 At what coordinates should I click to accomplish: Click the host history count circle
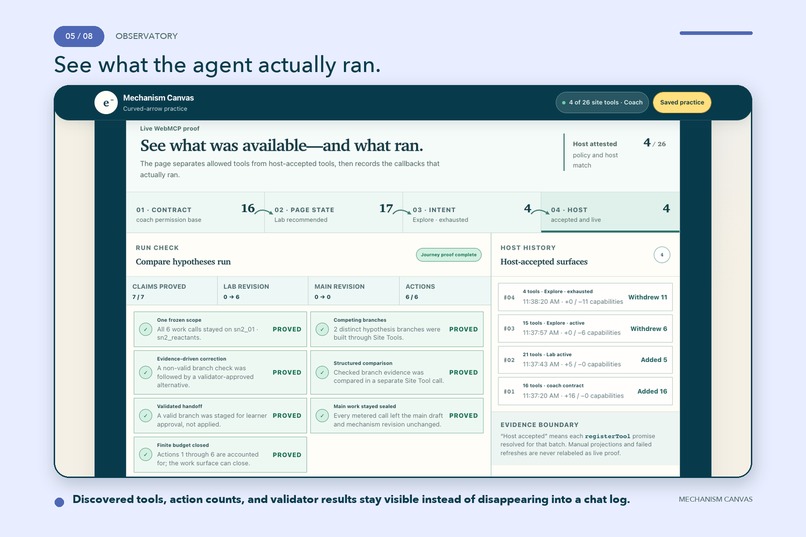tap(662, 255)
